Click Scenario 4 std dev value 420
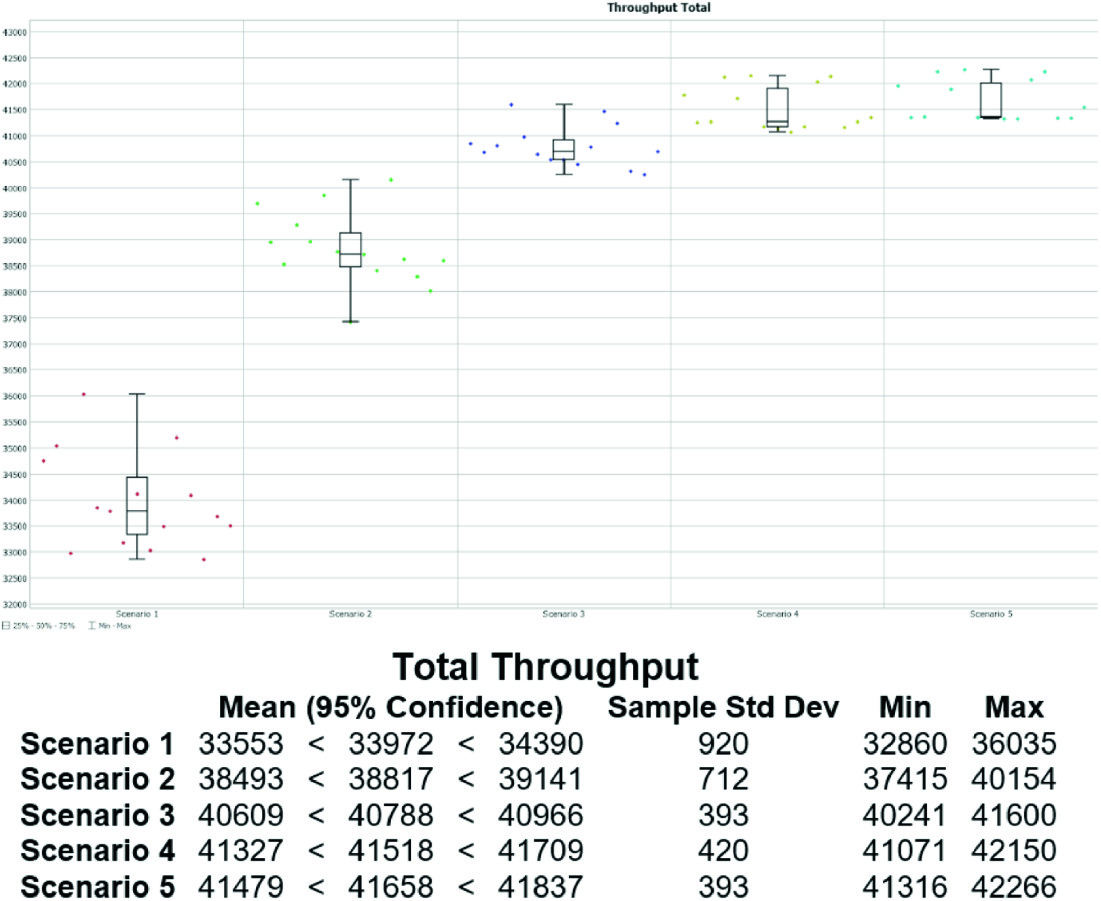Viewport: 1101px width, 901px height. point(723,850)
